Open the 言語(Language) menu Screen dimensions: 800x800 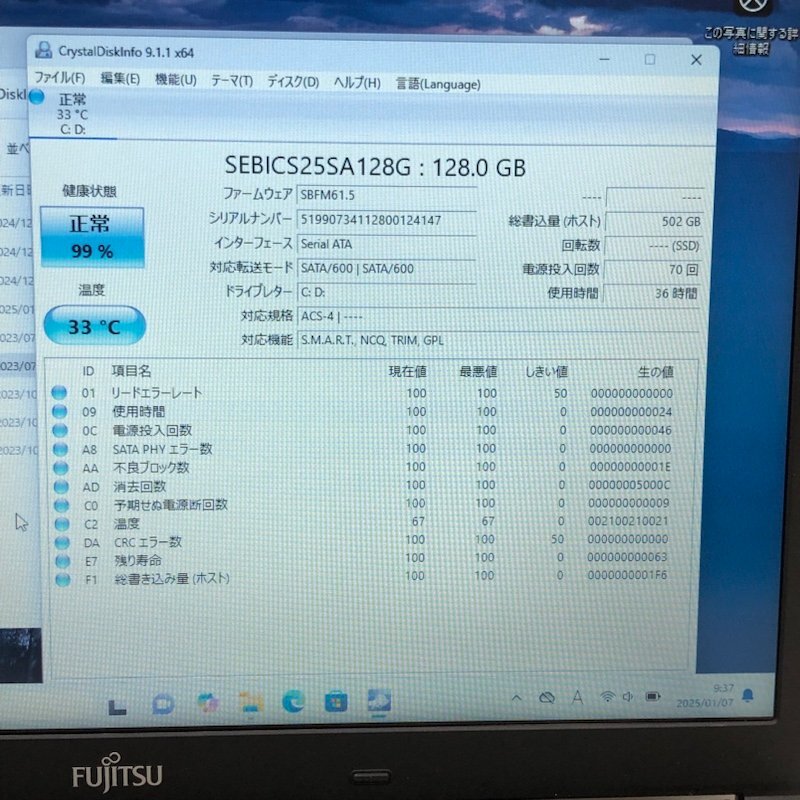tap(438, 84)
